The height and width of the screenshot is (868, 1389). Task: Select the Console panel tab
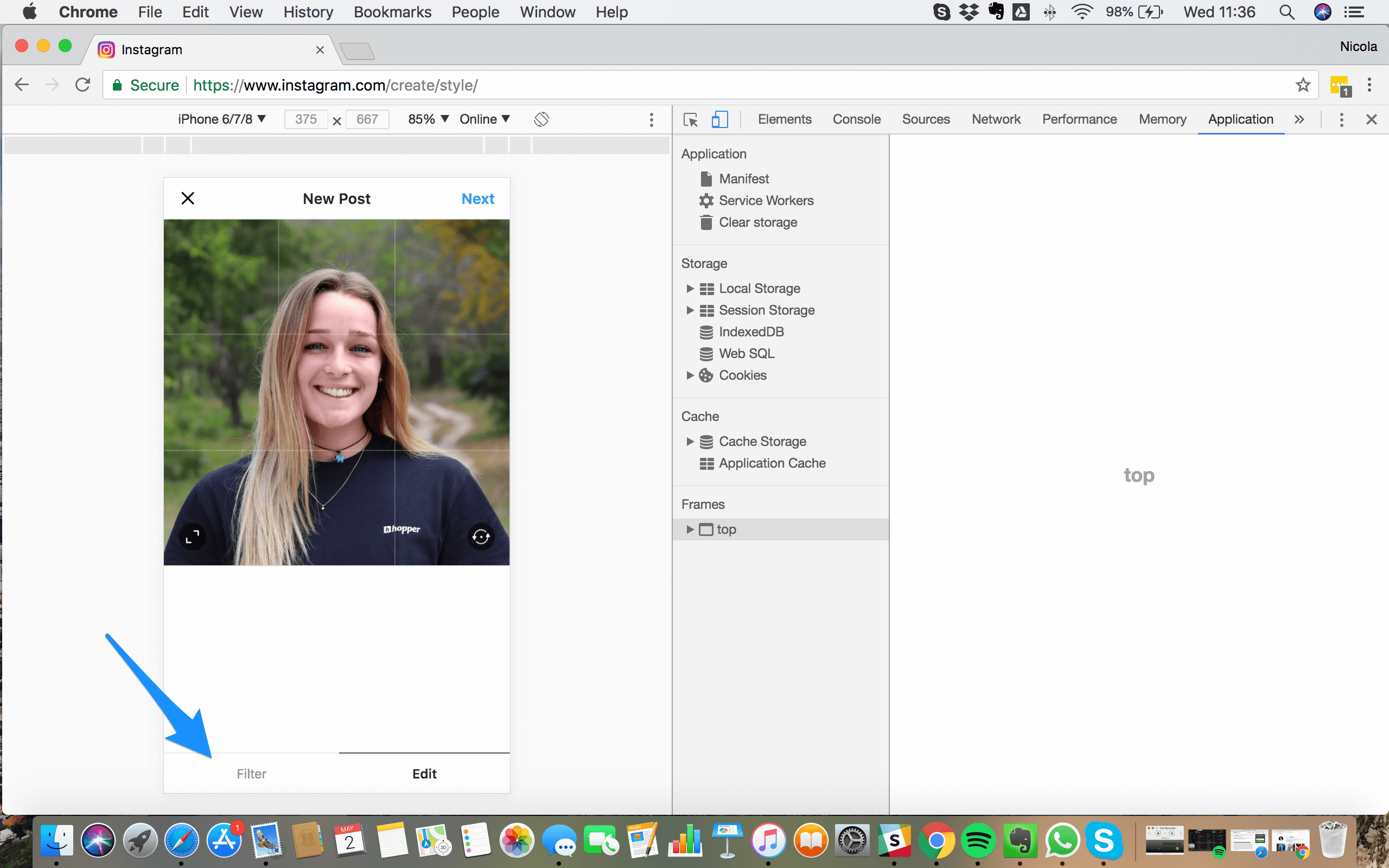point(856,119)
